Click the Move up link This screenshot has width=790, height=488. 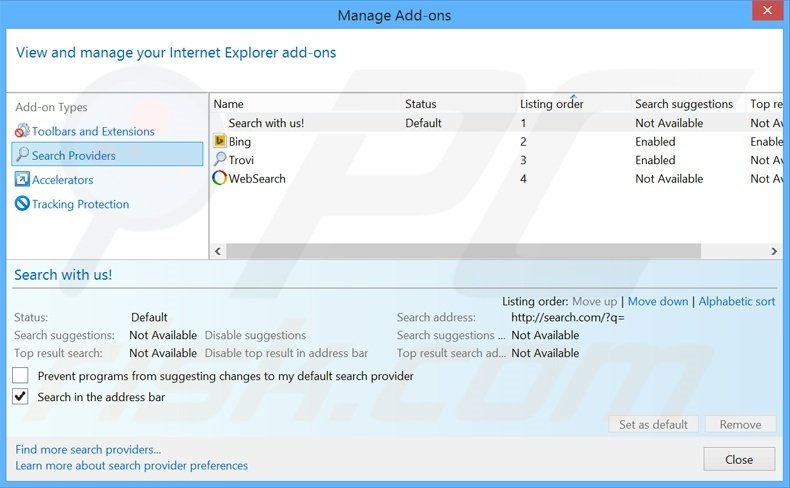[594, 301]
